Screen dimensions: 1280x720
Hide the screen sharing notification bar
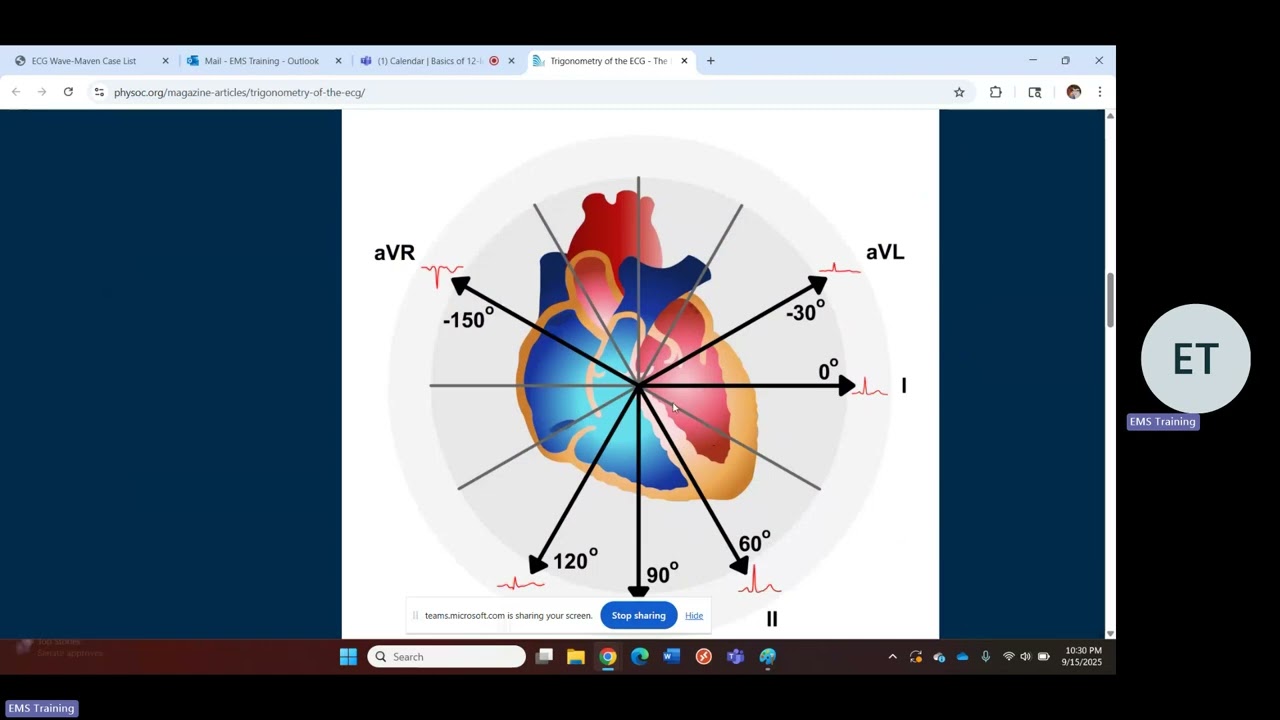(x=694, y=616)
